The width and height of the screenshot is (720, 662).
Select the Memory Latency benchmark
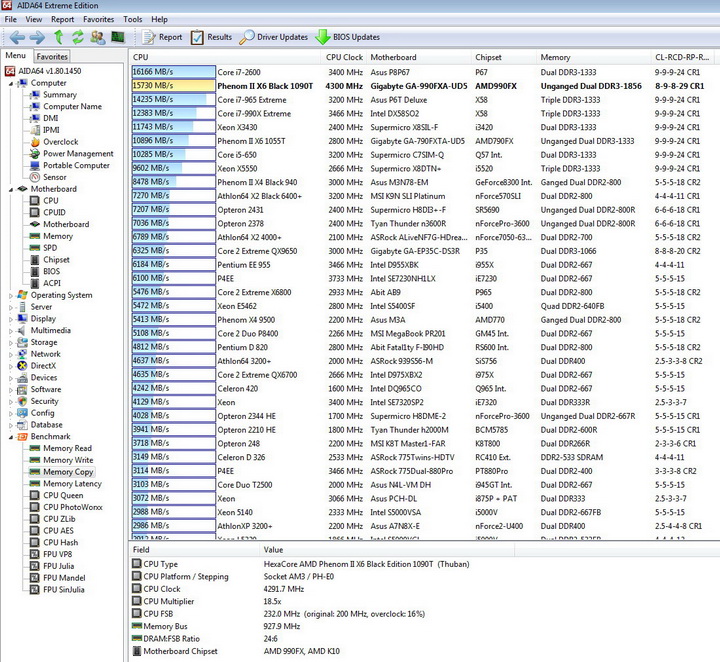click(72, 484)
